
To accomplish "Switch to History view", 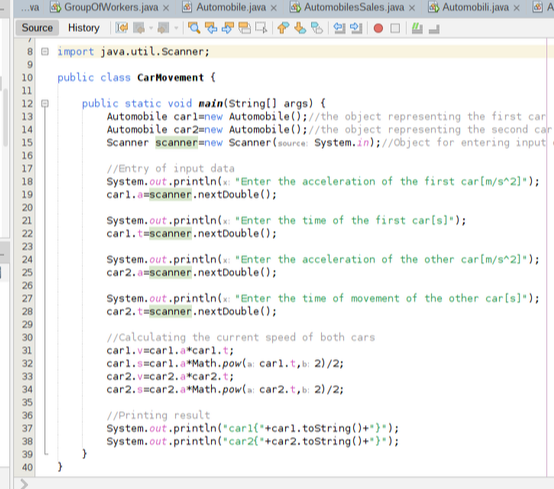I will coord(84,28).
